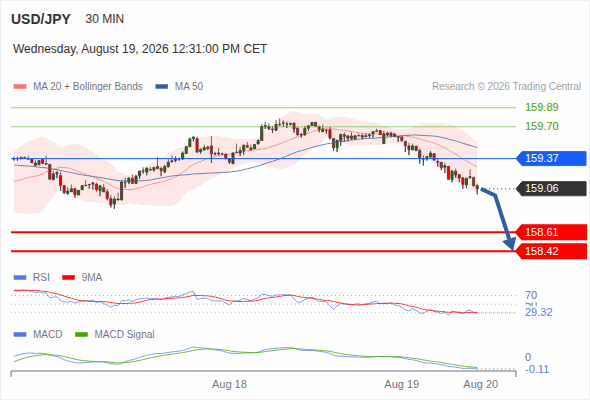The height and width of the screenshot is (400, 590).
Task: Click the MACD Signal green legend swatch
Action: point(81,334)
